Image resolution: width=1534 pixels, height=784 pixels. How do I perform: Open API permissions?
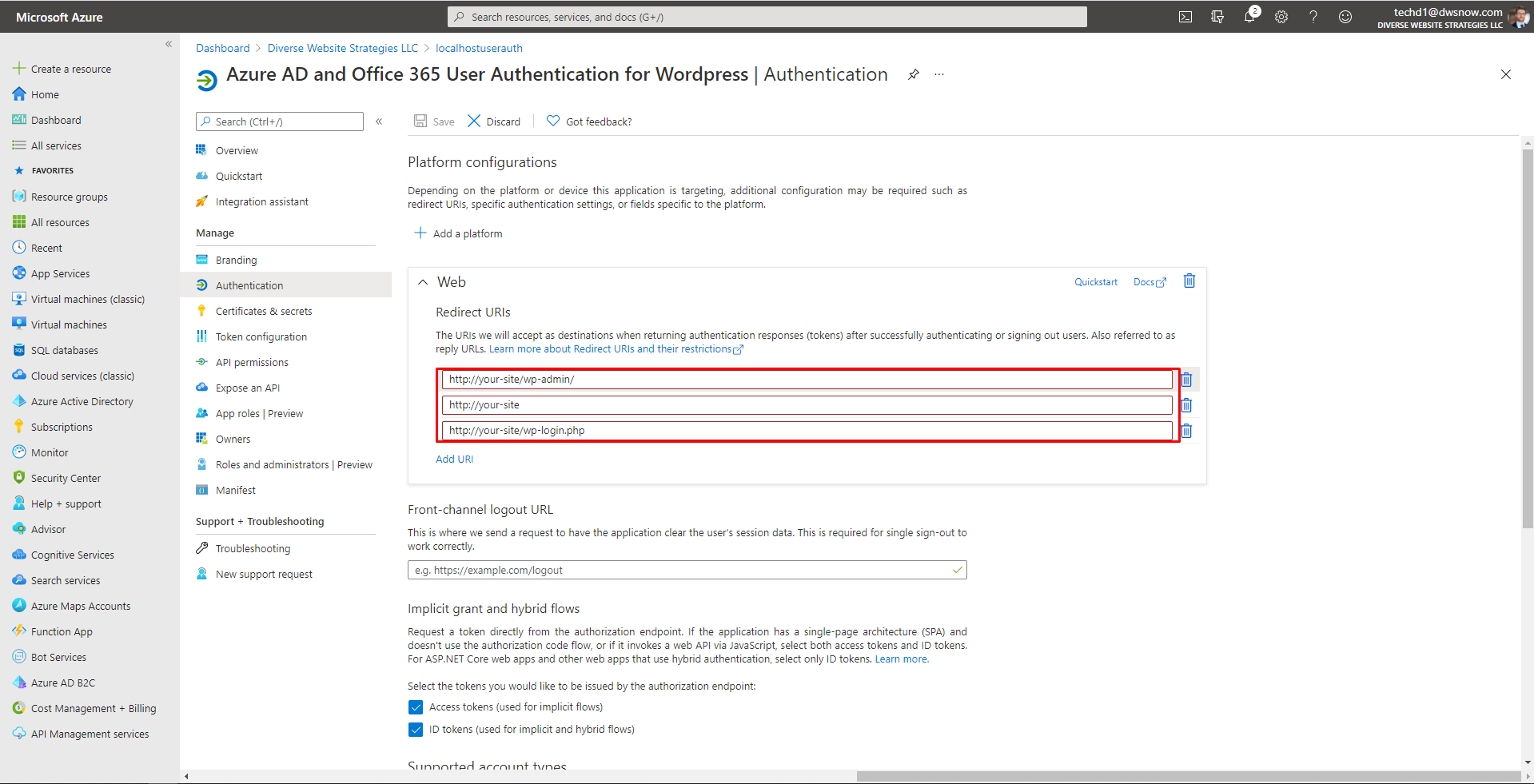[x=252, y=362]
